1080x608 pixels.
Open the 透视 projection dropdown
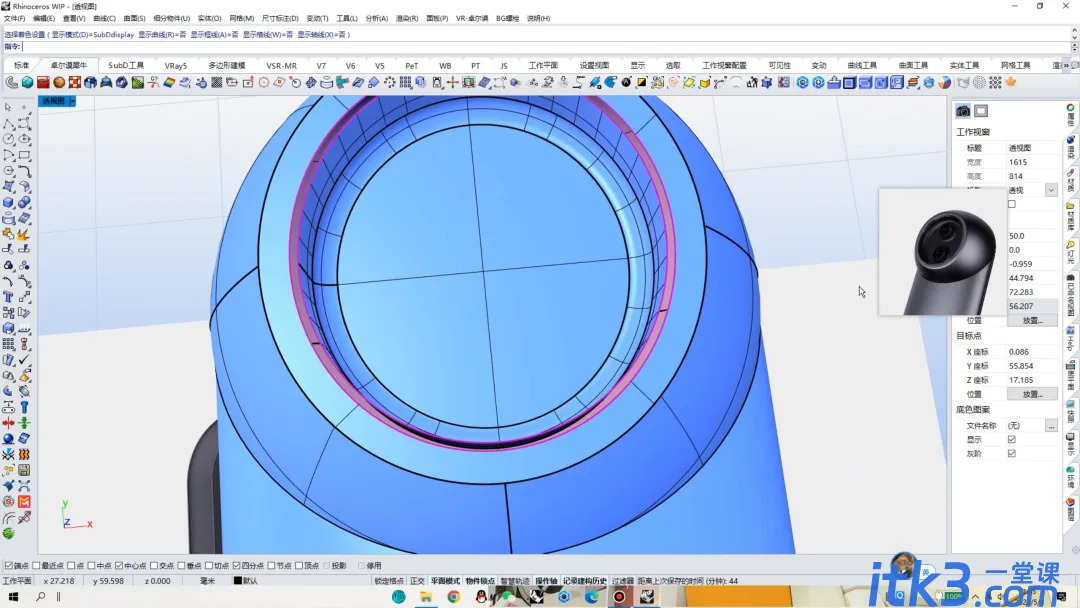[1050, 190]
